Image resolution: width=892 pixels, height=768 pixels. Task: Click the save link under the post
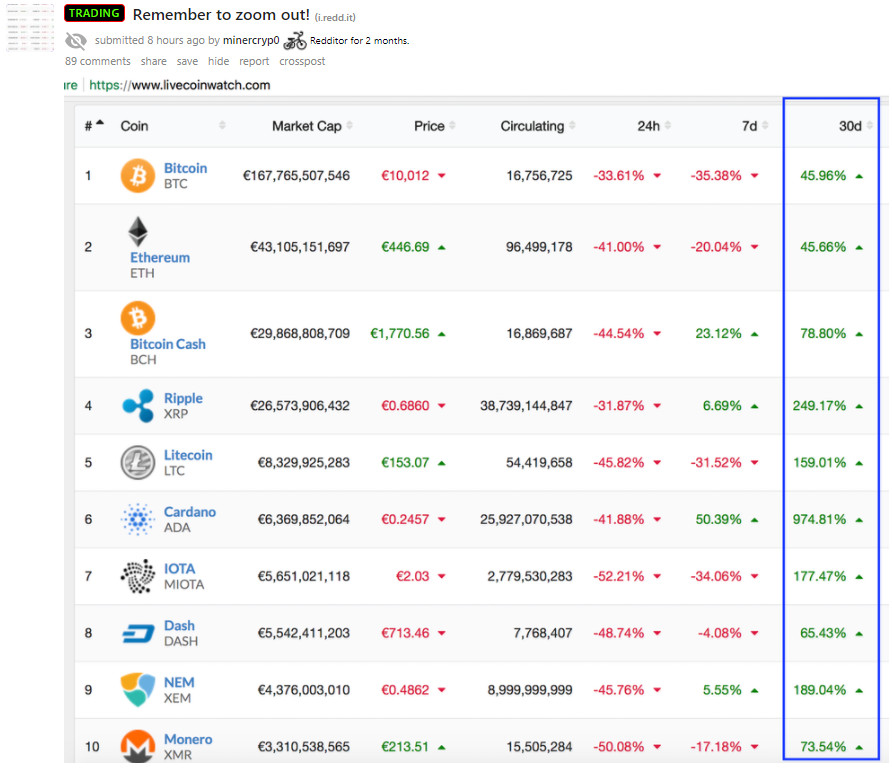click(x=187, y=61)
